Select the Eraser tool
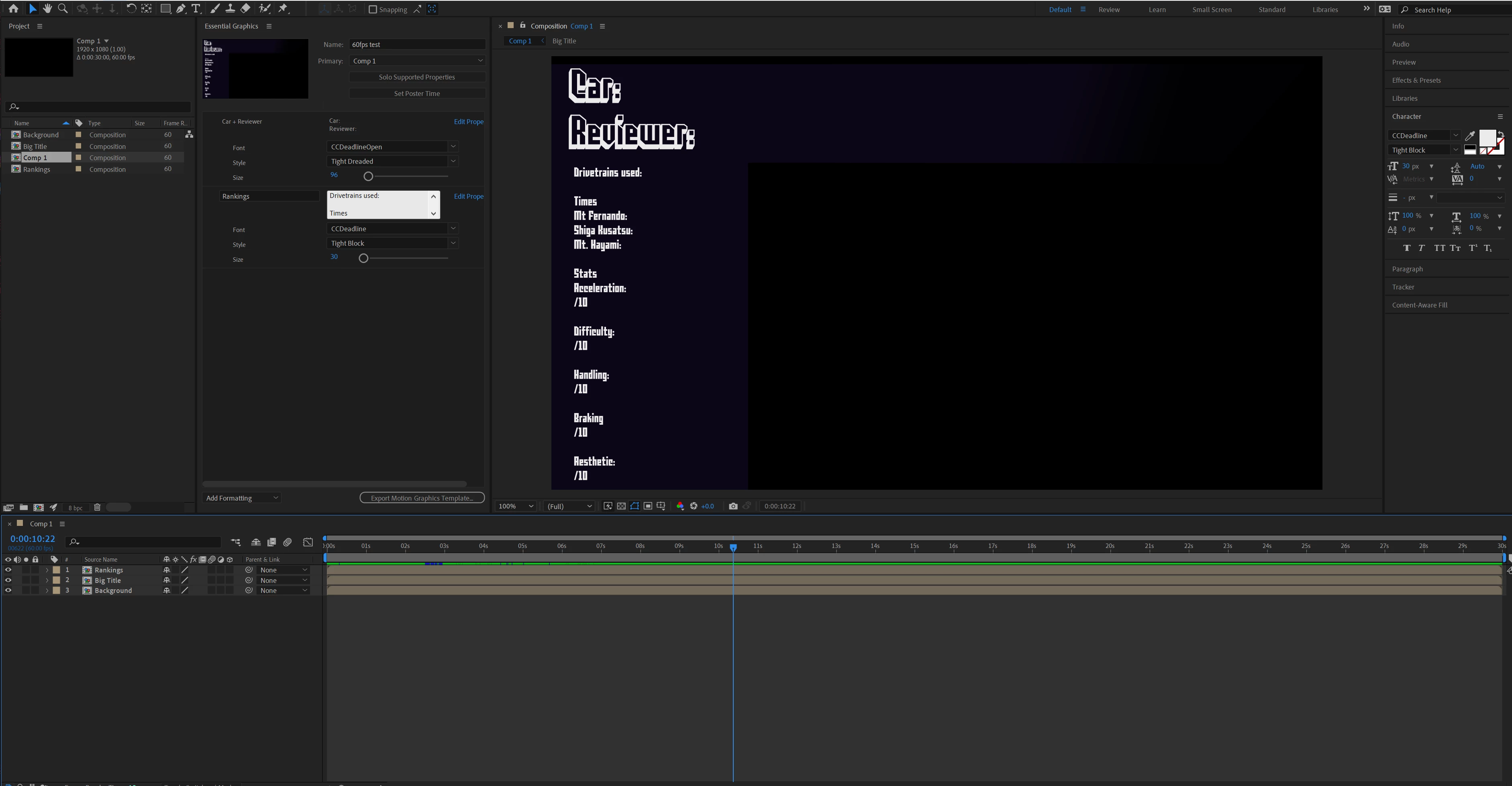The image size is (1512, 786). (245, 9)
